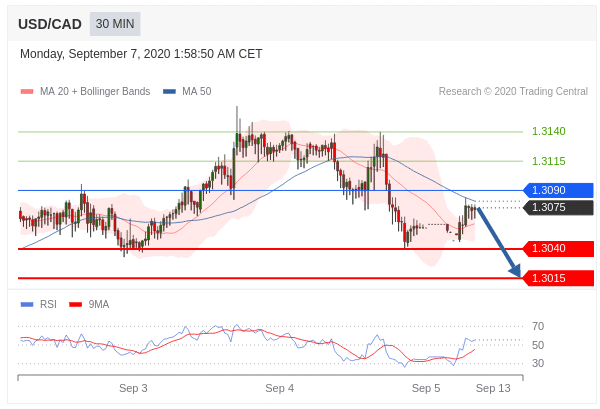Click the MA 50 blue legend swatch
Viewport: 600px width, 409px height.
[169, 91]
